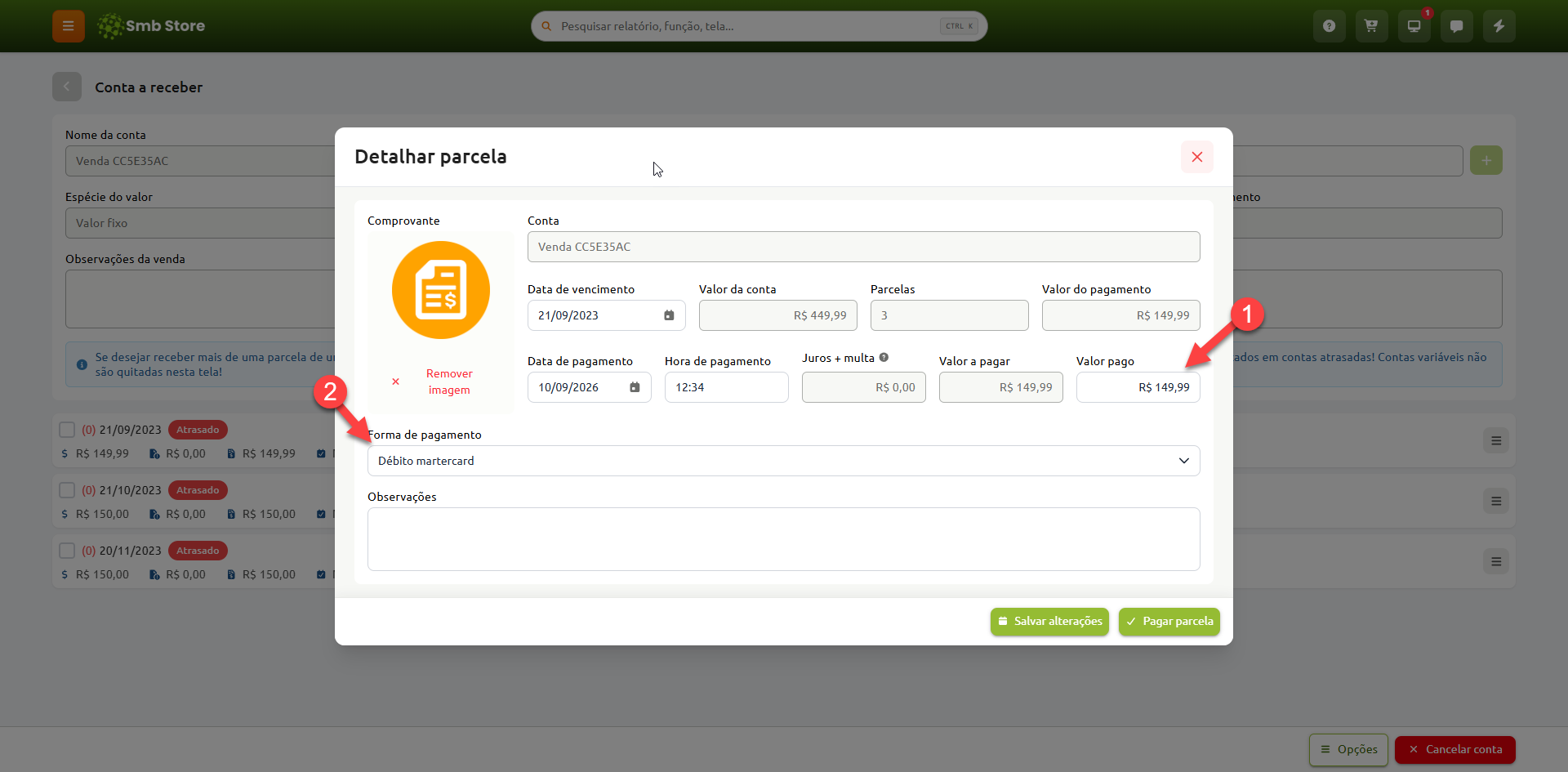Check the 21/09/2023 installment checkbox
The image size is (1568, 772).
(67, 430)
